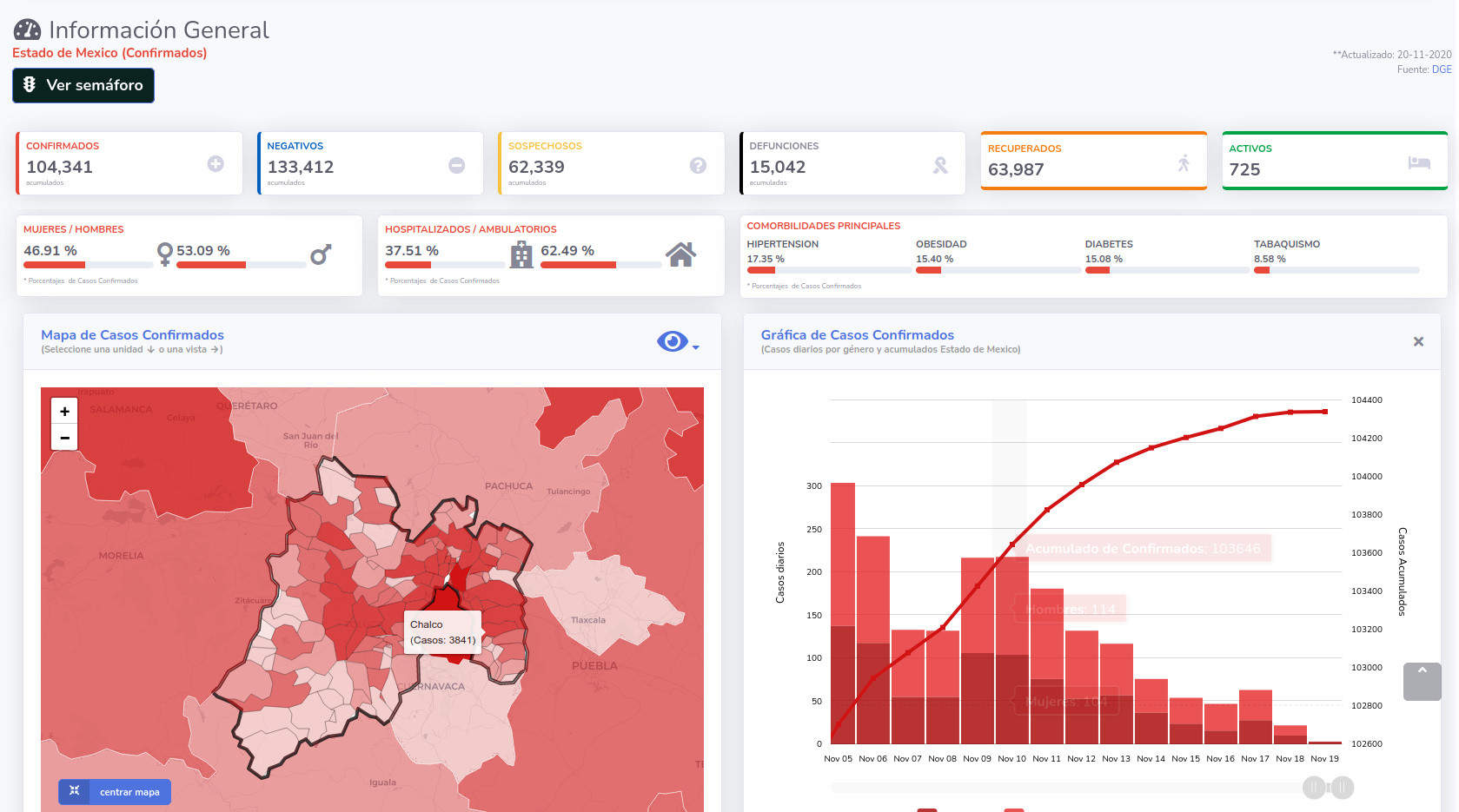
Task: Click the Mapa de Casos Confirmados title
Action: pos(132,335)
